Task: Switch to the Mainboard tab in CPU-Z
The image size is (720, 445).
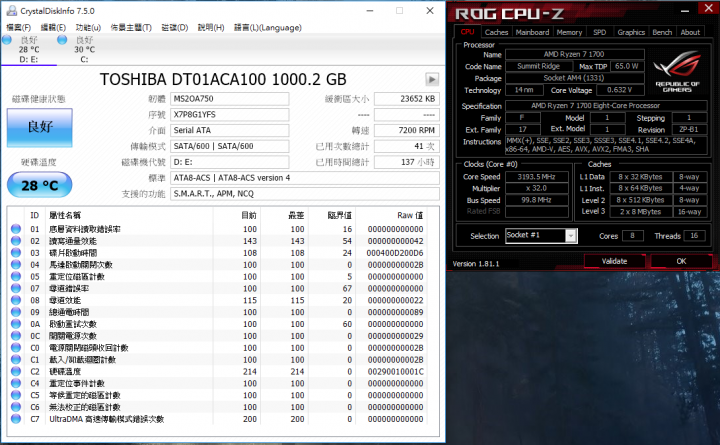Action: pos(532,32)
